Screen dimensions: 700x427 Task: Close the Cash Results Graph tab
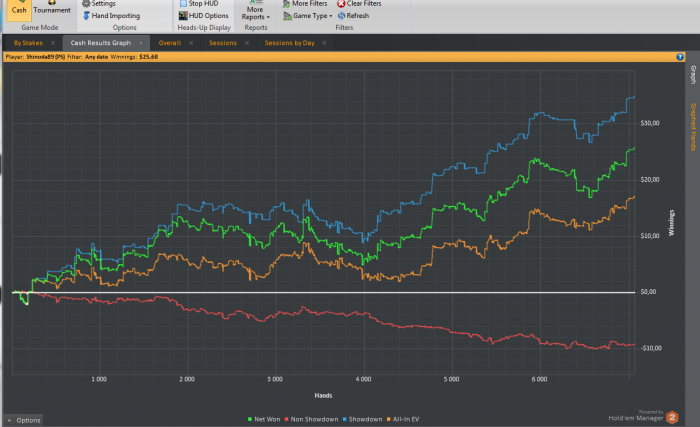tap(141, 43)
